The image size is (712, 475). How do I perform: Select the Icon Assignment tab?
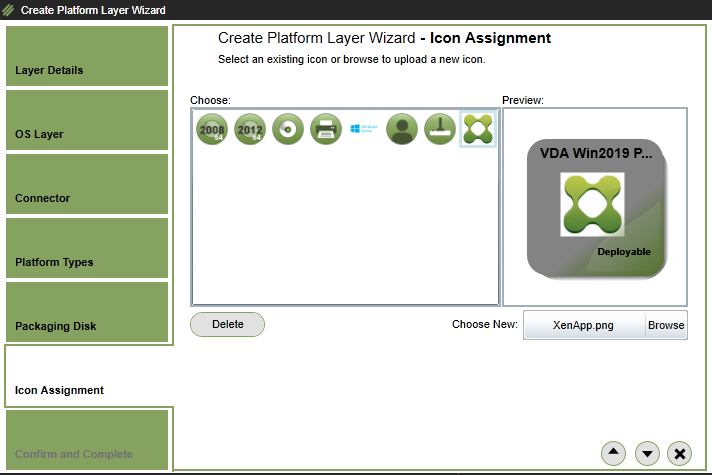coord(89,376)
